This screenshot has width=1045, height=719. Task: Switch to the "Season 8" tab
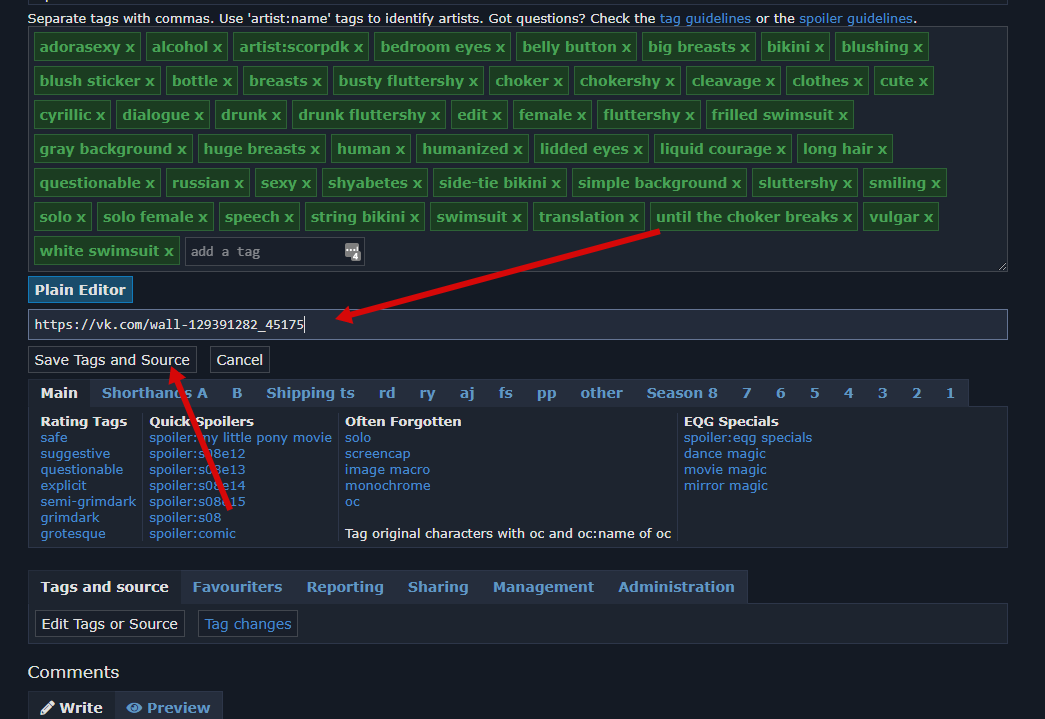681,393
